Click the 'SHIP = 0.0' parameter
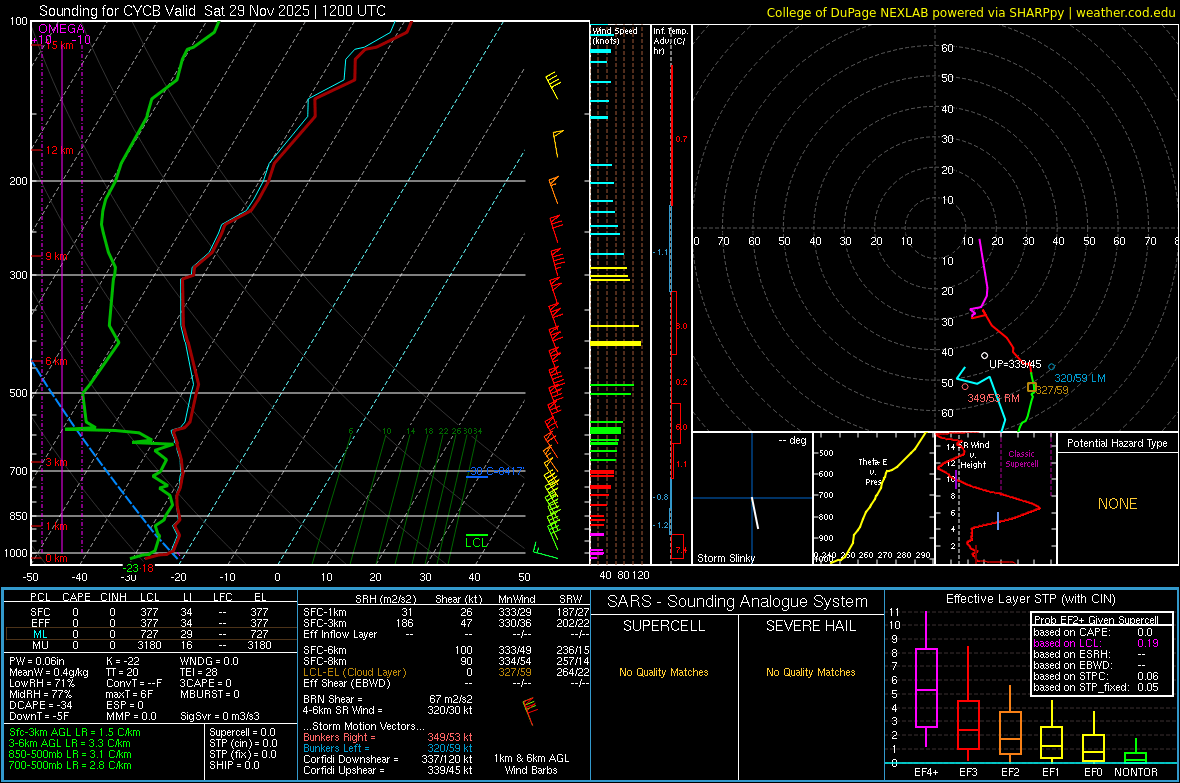1180x783 pixels. pos(234,765)
